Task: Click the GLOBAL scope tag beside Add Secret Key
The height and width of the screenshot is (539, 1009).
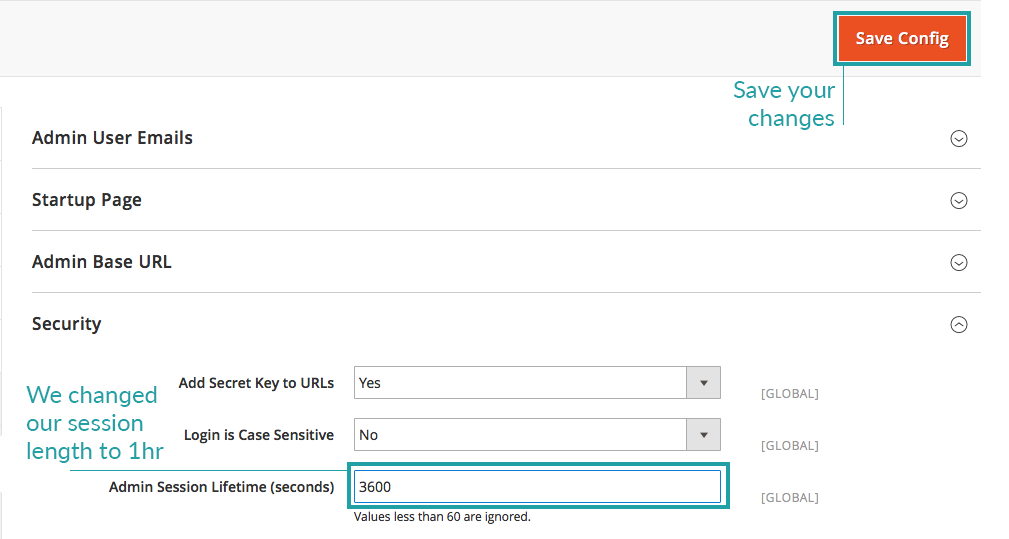Action: coord(789,394)
